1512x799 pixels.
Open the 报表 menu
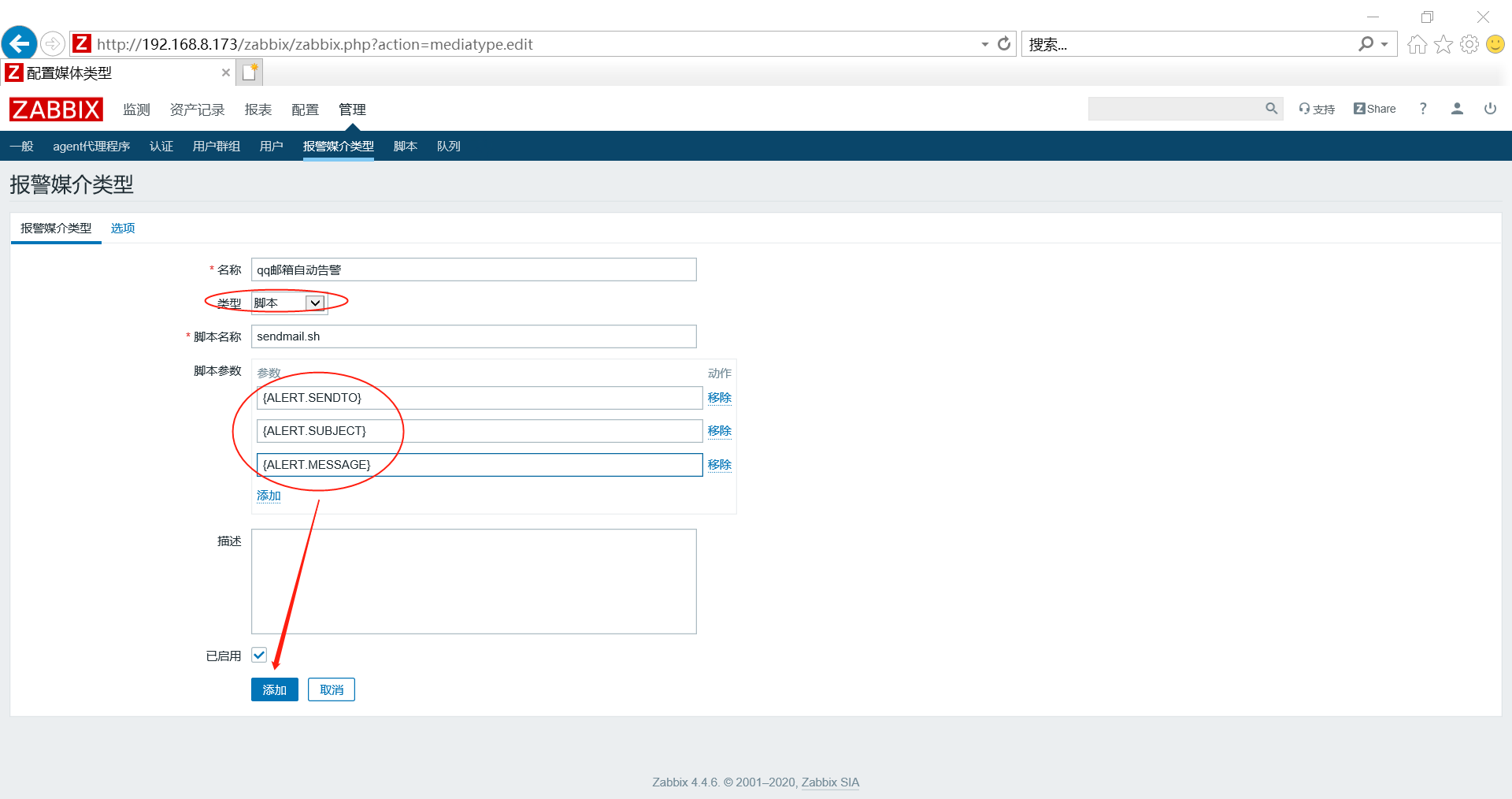(258, 110)
